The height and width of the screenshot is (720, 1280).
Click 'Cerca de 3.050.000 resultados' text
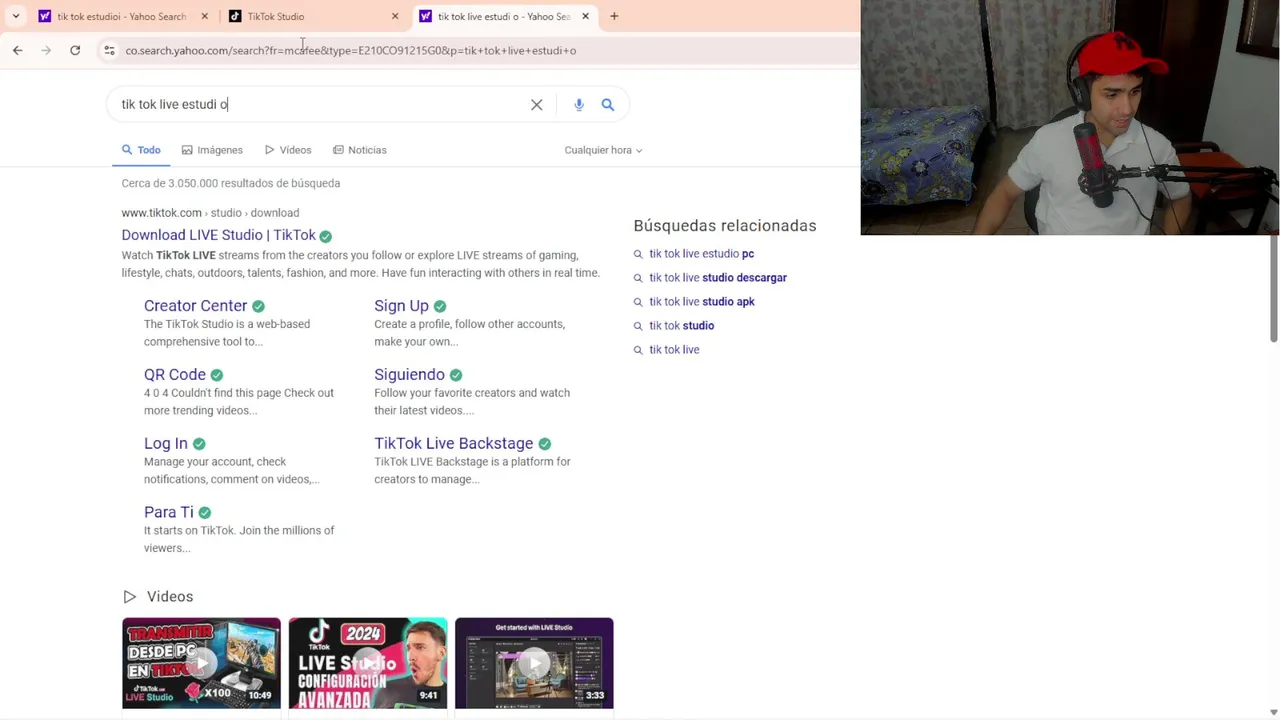click(230, 183)
